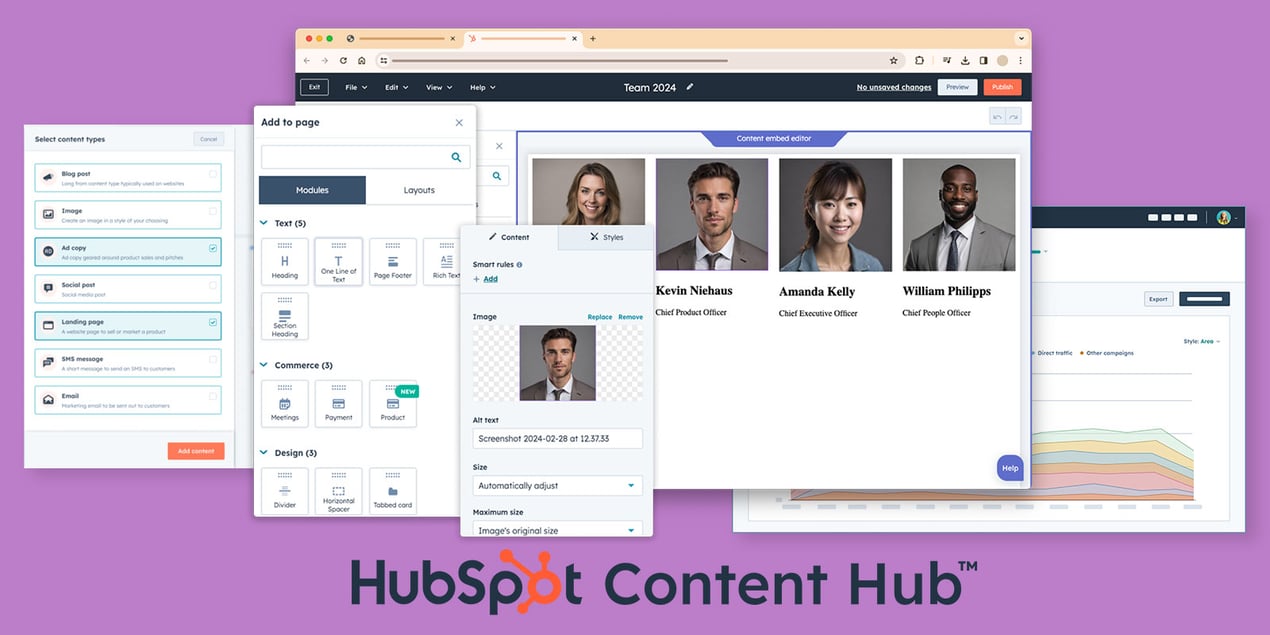Add the Page Footer module

[392, 261]
